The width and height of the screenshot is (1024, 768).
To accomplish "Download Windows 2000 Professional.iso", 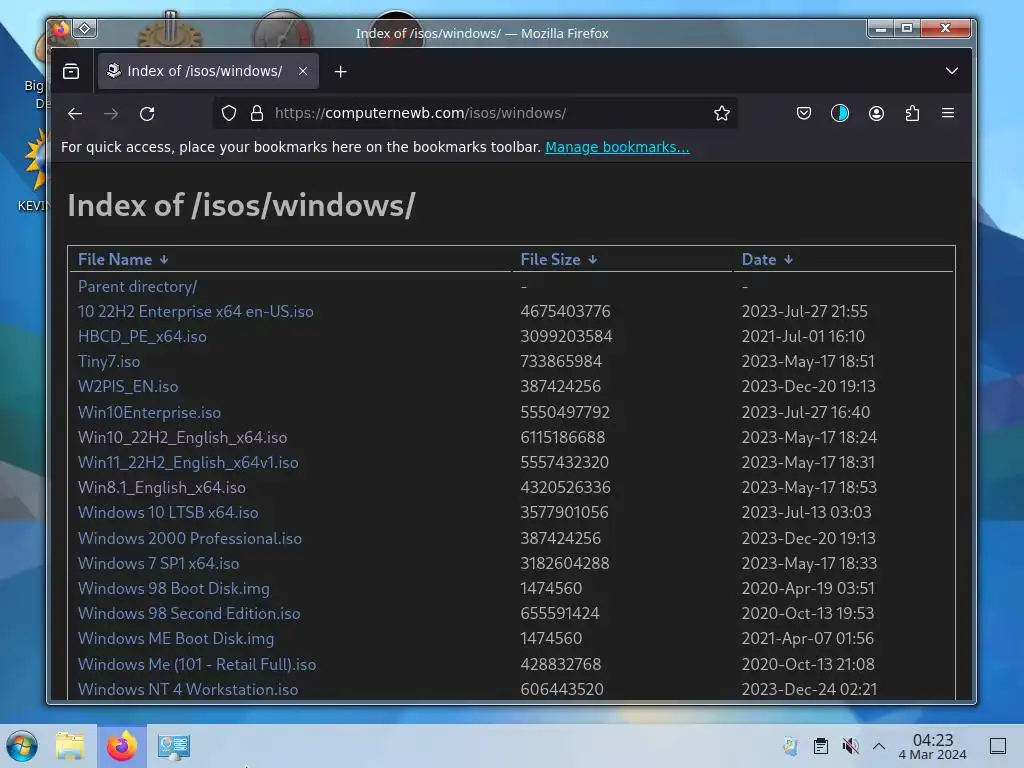I will (x=189, y=538).
